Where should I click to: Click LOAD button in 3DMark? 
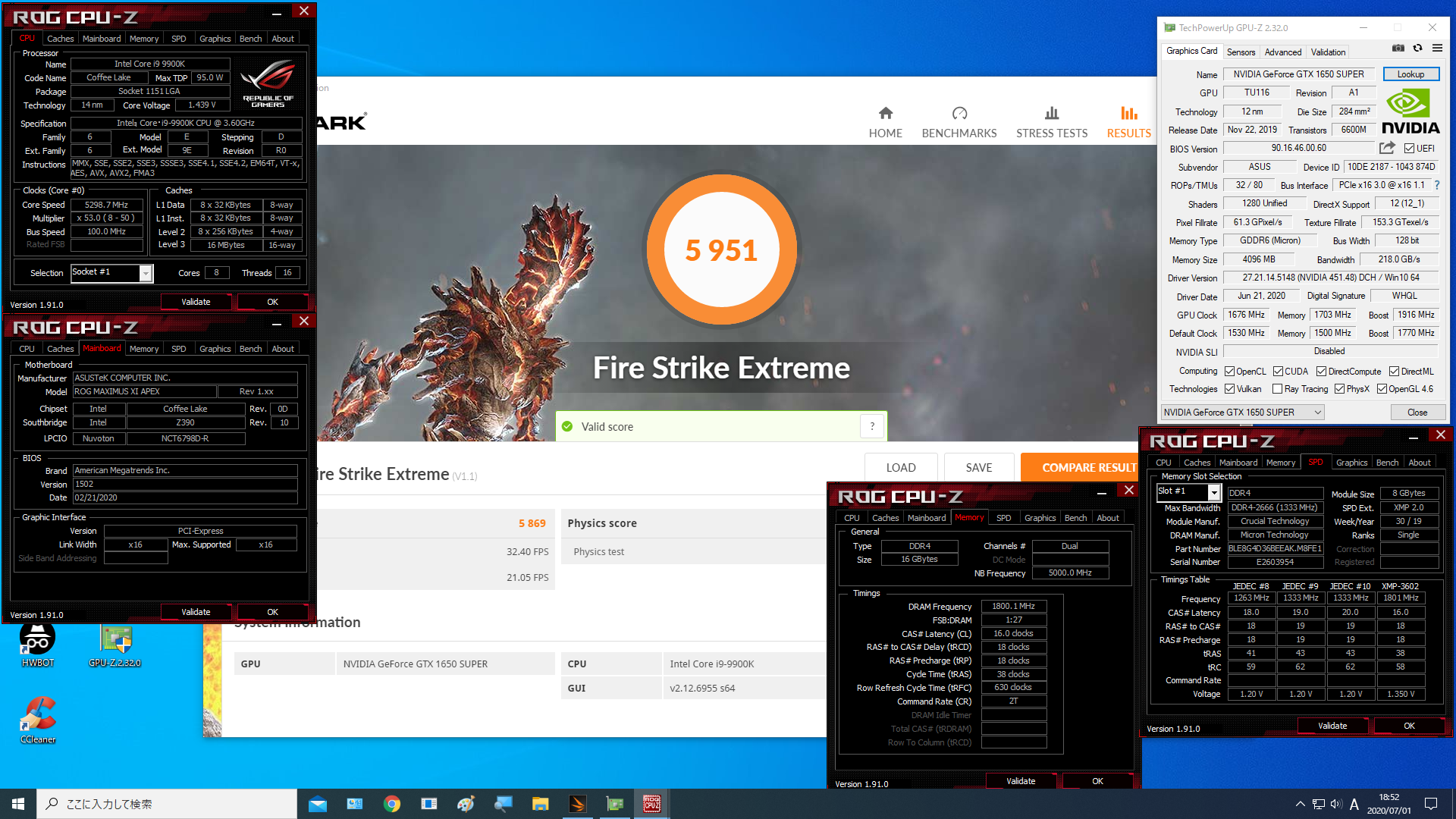(901, 468)
